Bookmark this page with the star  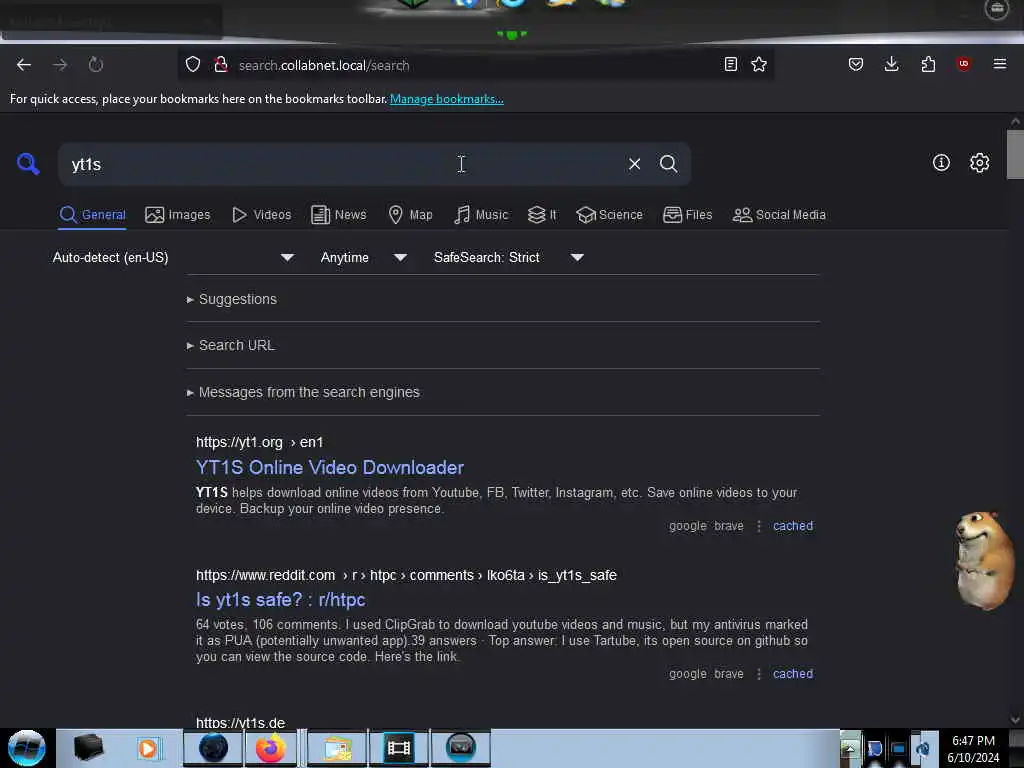pos(759,64)
